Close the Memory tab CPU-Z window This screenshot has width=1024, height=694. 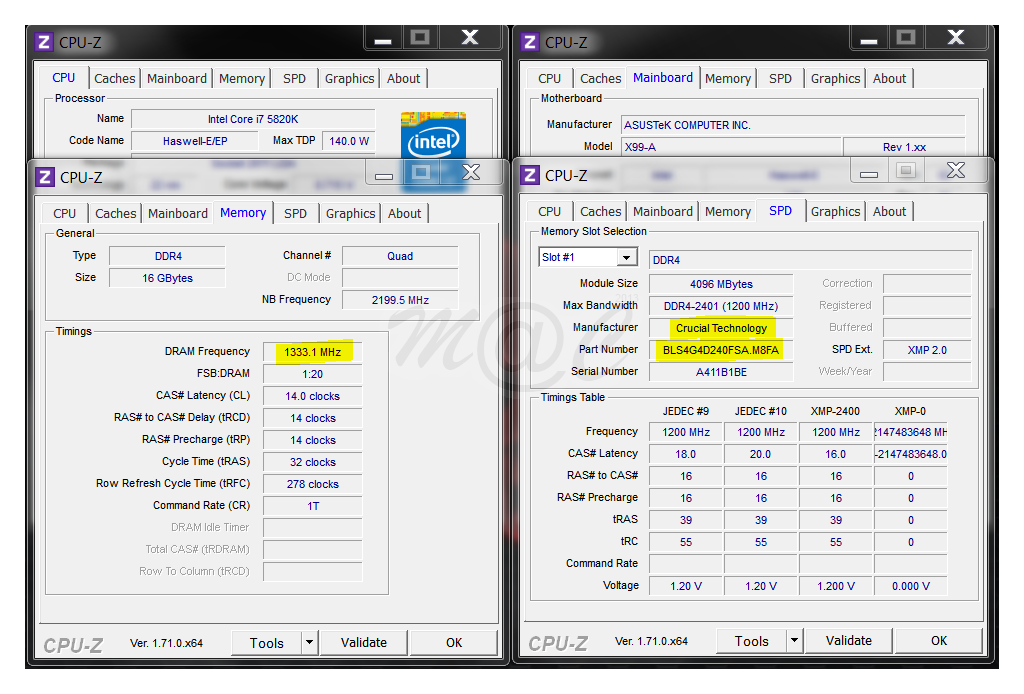471,173
